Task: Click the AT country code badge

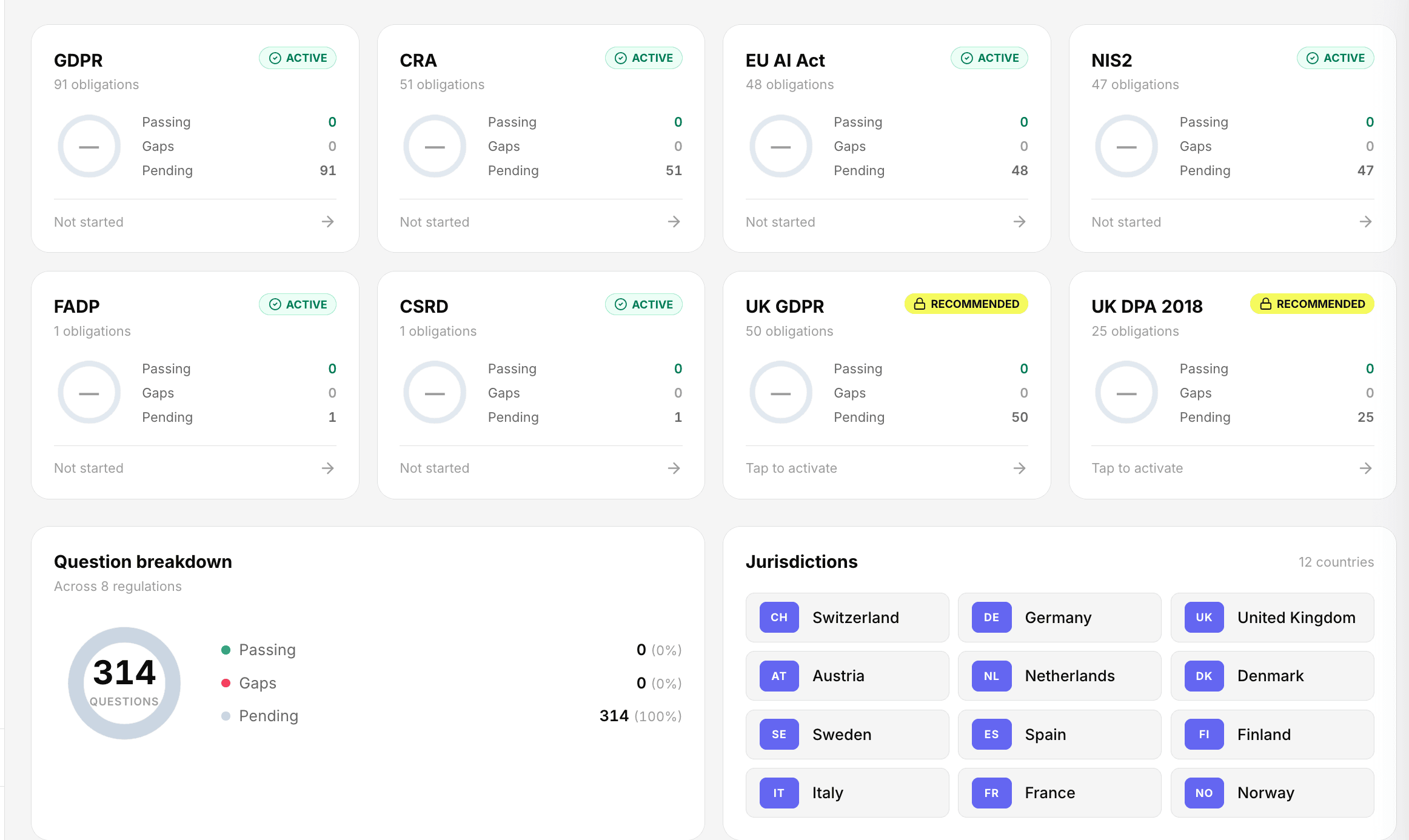Action: (779, 676)
